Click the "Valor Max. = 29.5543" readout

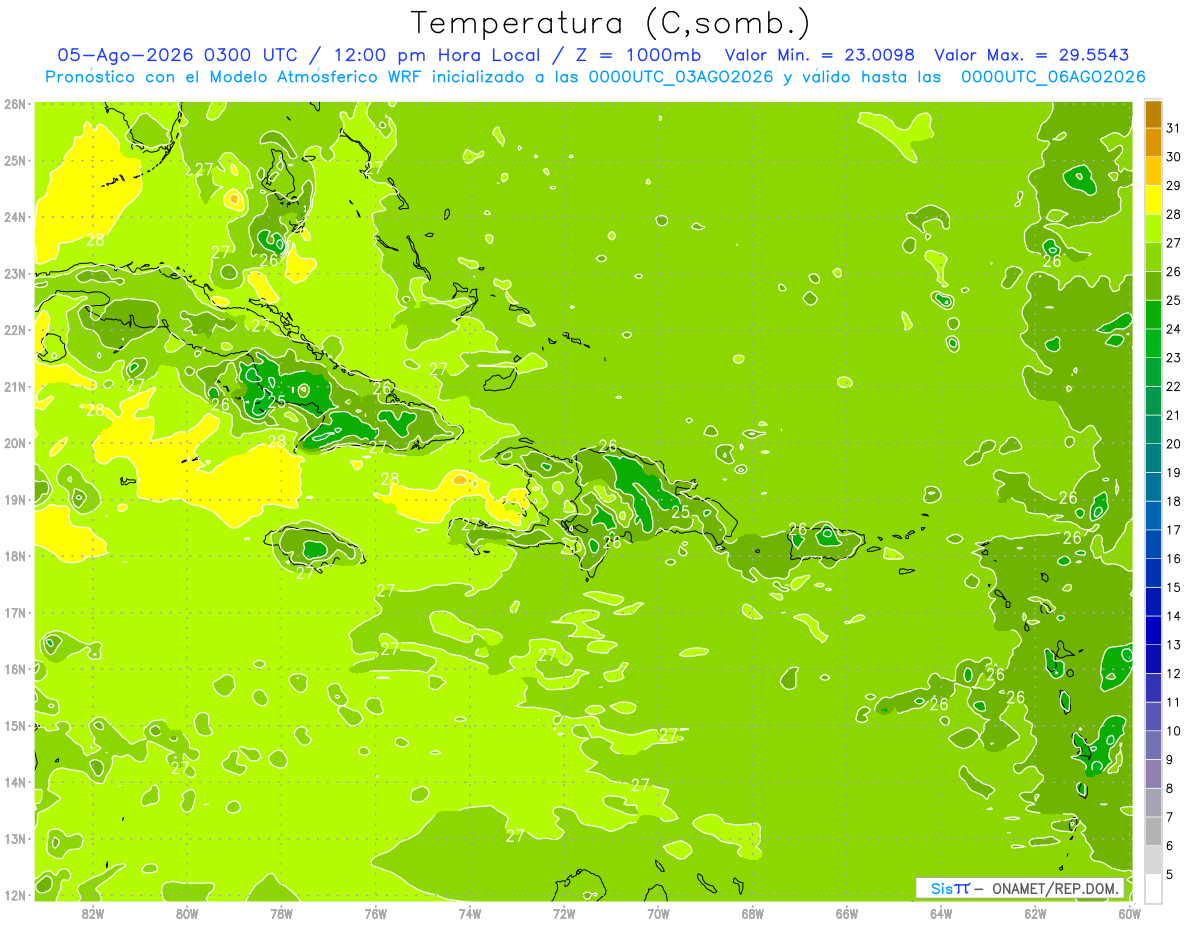[x=1033, y=55]
